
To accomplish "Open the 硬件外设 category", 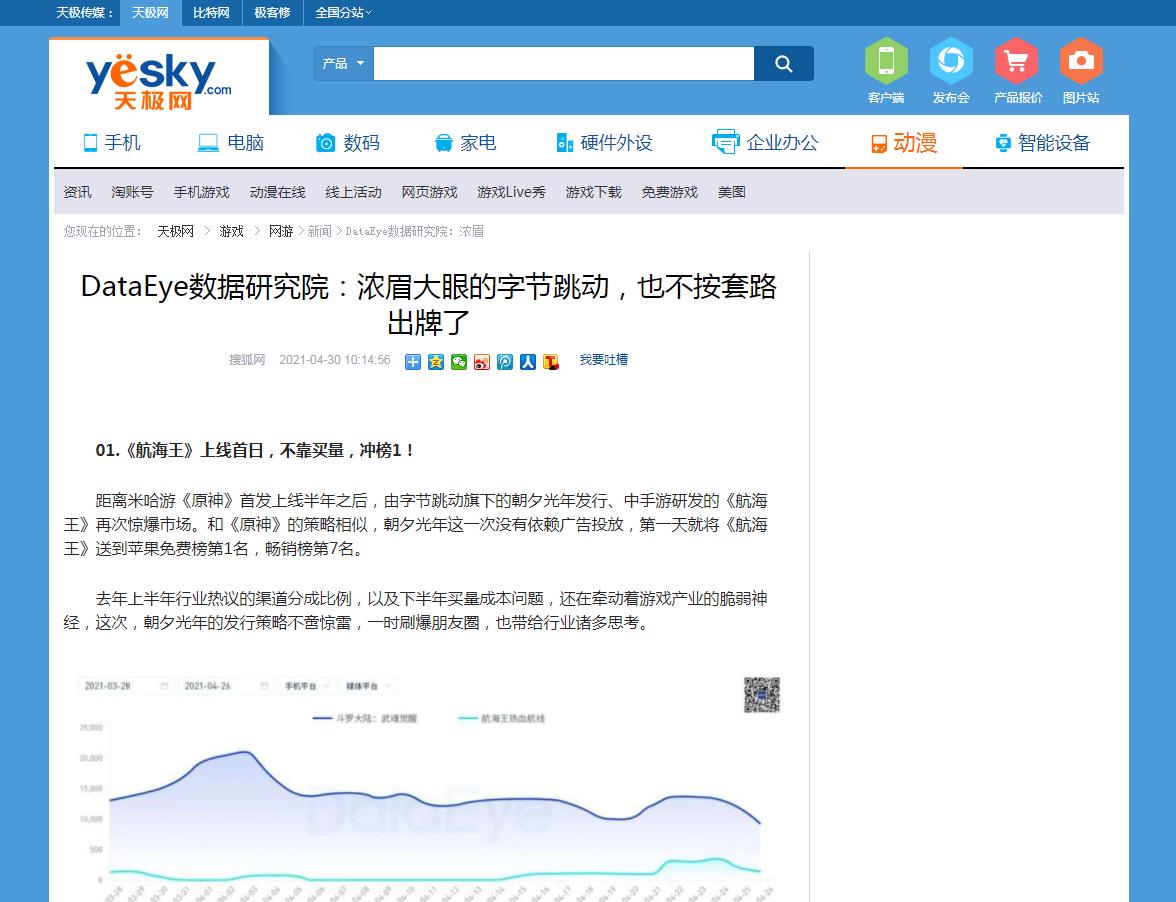I will [x=604, y=142].
